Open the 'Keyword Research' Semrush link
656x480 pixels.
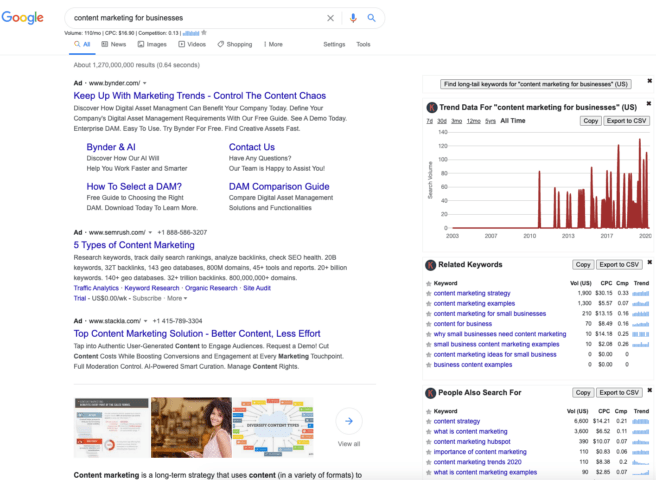151,288
